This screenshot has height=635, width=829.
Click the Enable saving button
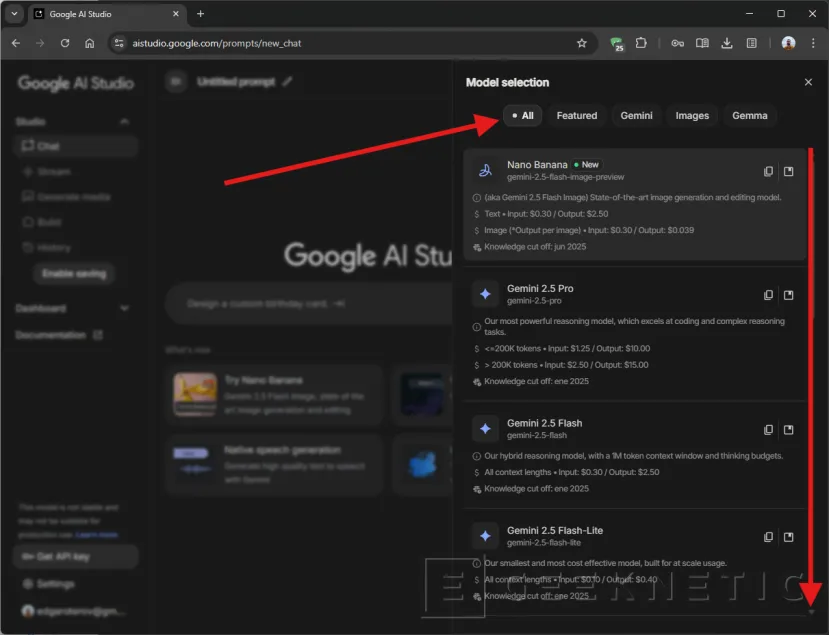74,273
